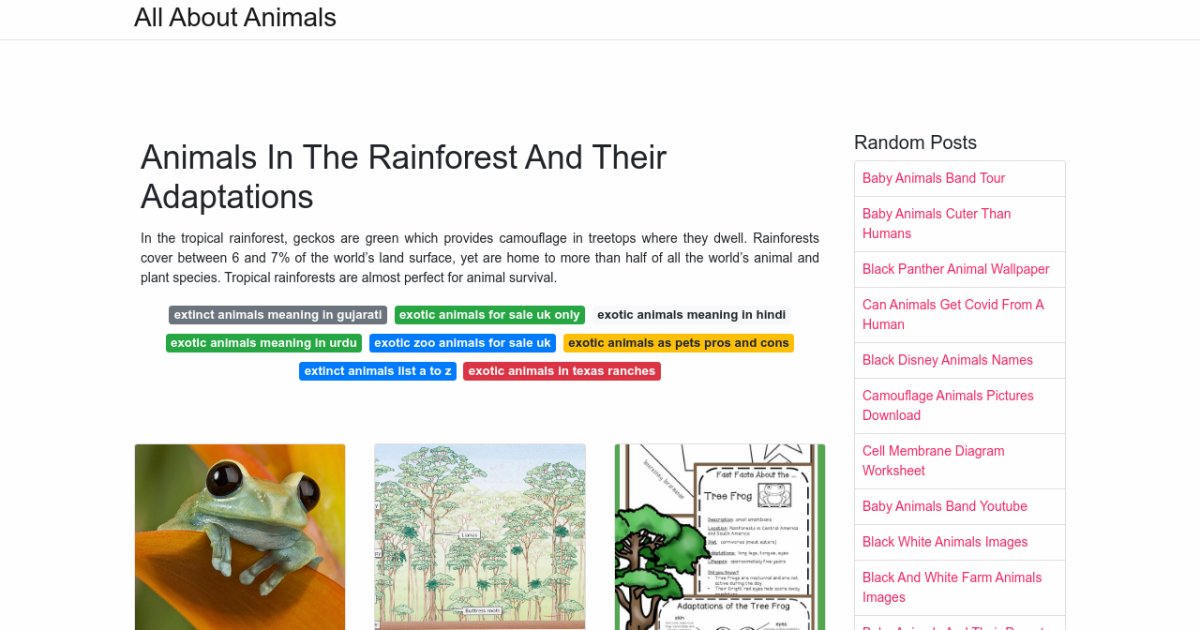Viewport: 1200px width, 630px height.
Task: Open the 'Cell Membrane Diagram Worksheet' post
Action: pos(933,460)
